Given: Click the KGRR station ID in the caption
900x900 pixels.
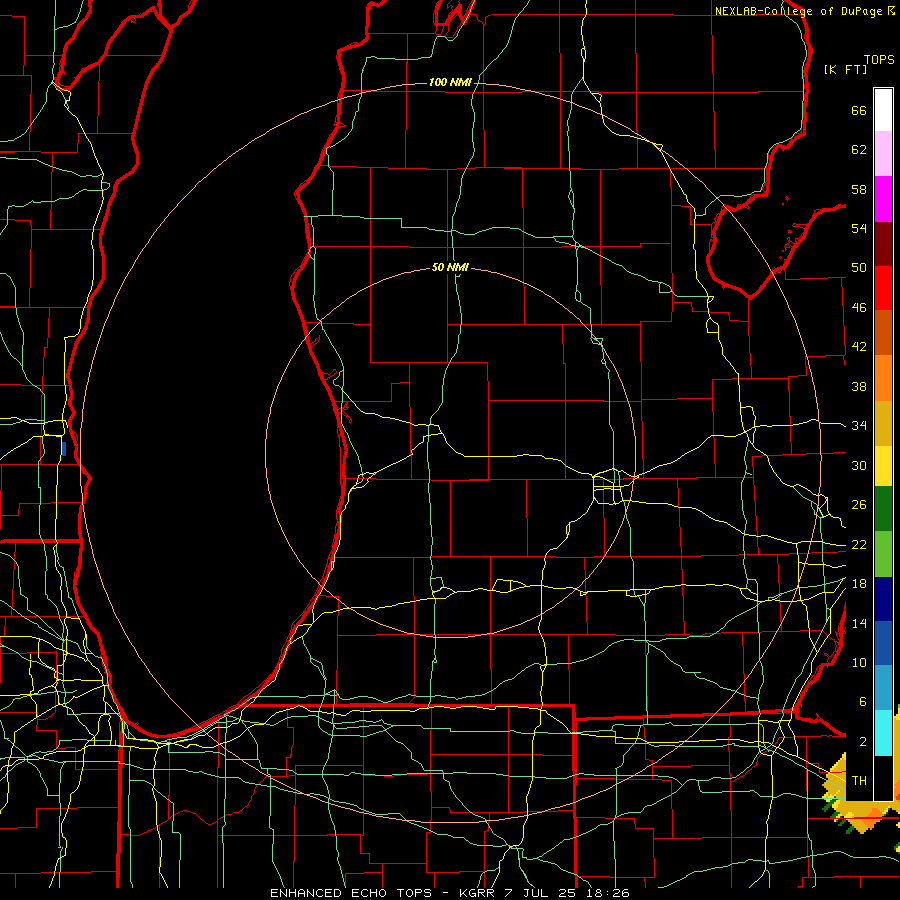Looking at the screenshot, I should click(x=479, y=893).
